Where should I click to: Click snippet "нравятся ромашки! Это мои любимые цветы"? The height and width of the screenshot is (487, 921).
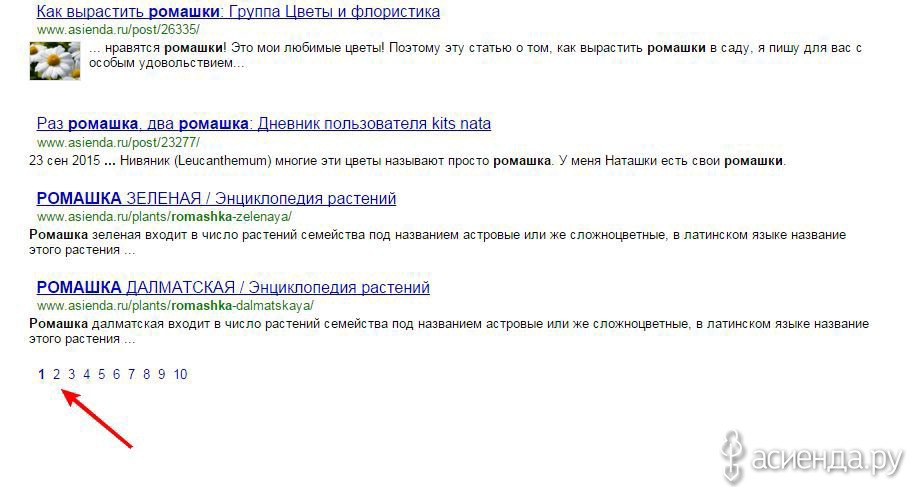point(475,56)
